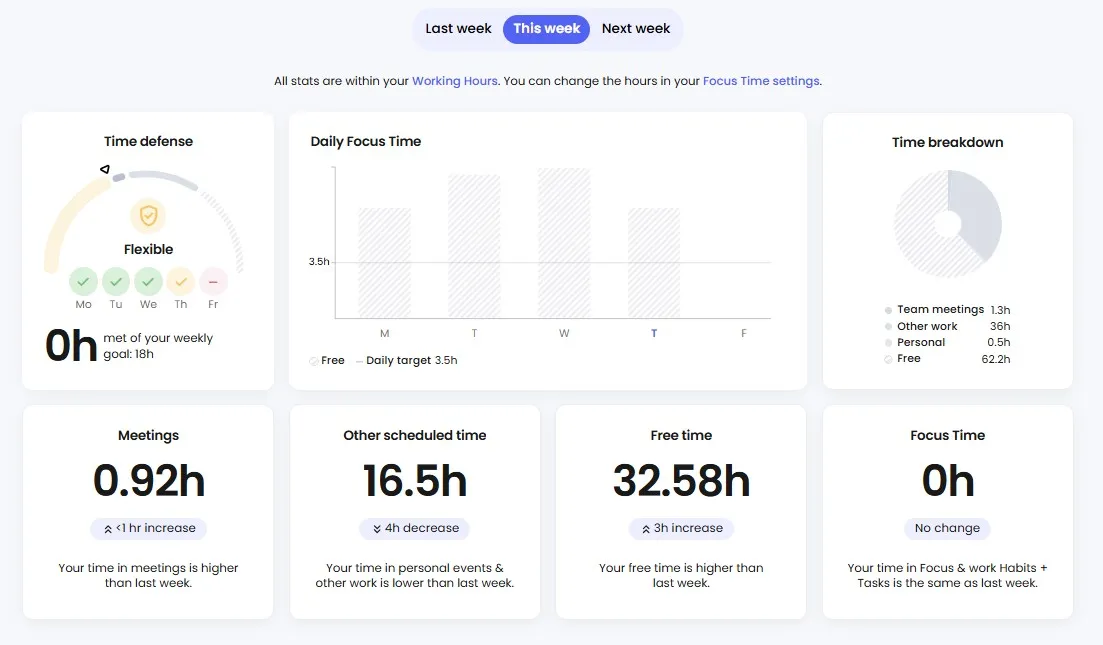Click the up chevrons in meetings increase badge
Screen dimensions: 1103x645
108,529
